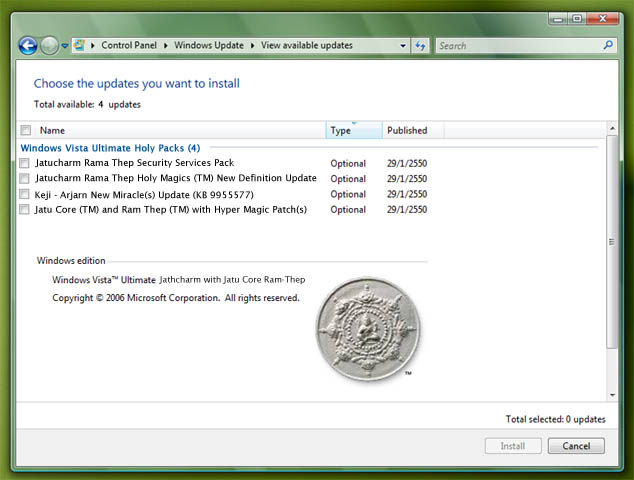634x480 pixels.
Task: Close the window with red X
Action: pos(602,19)
